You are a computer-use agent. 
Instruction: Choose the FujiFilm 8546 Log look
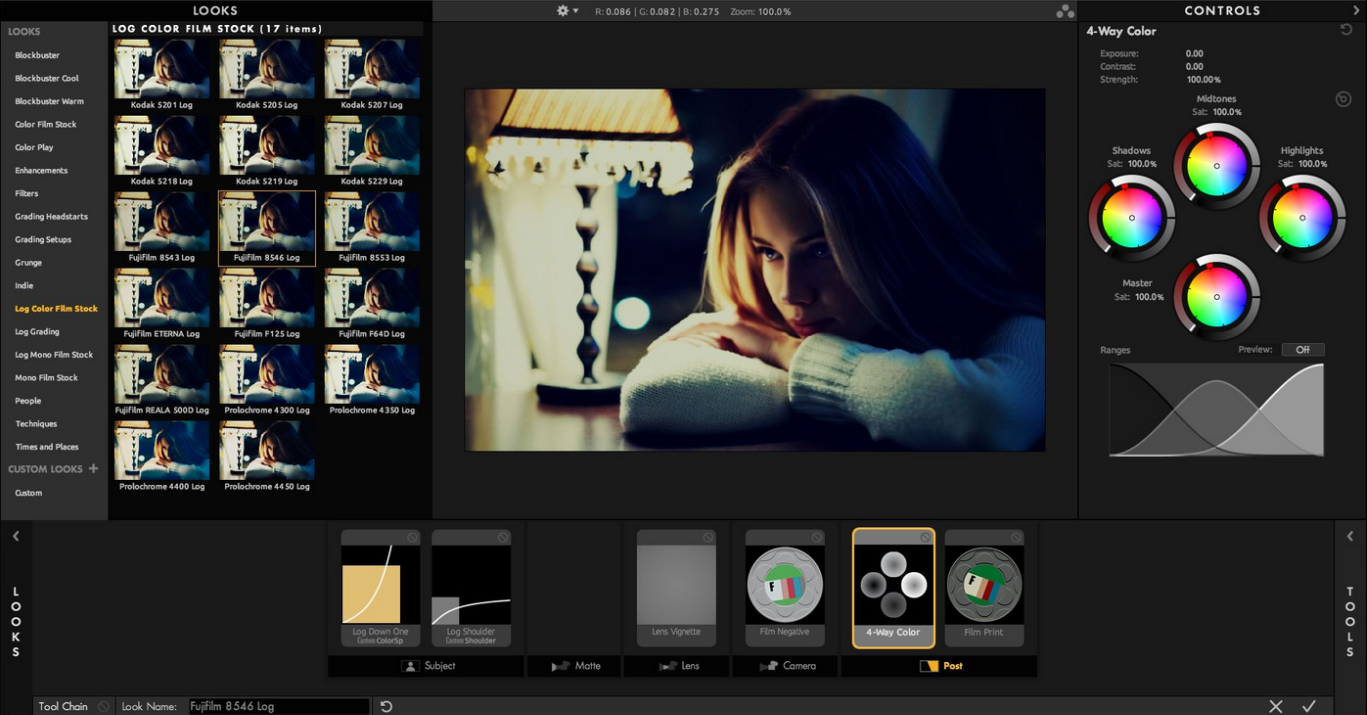[x=267, y=228]
